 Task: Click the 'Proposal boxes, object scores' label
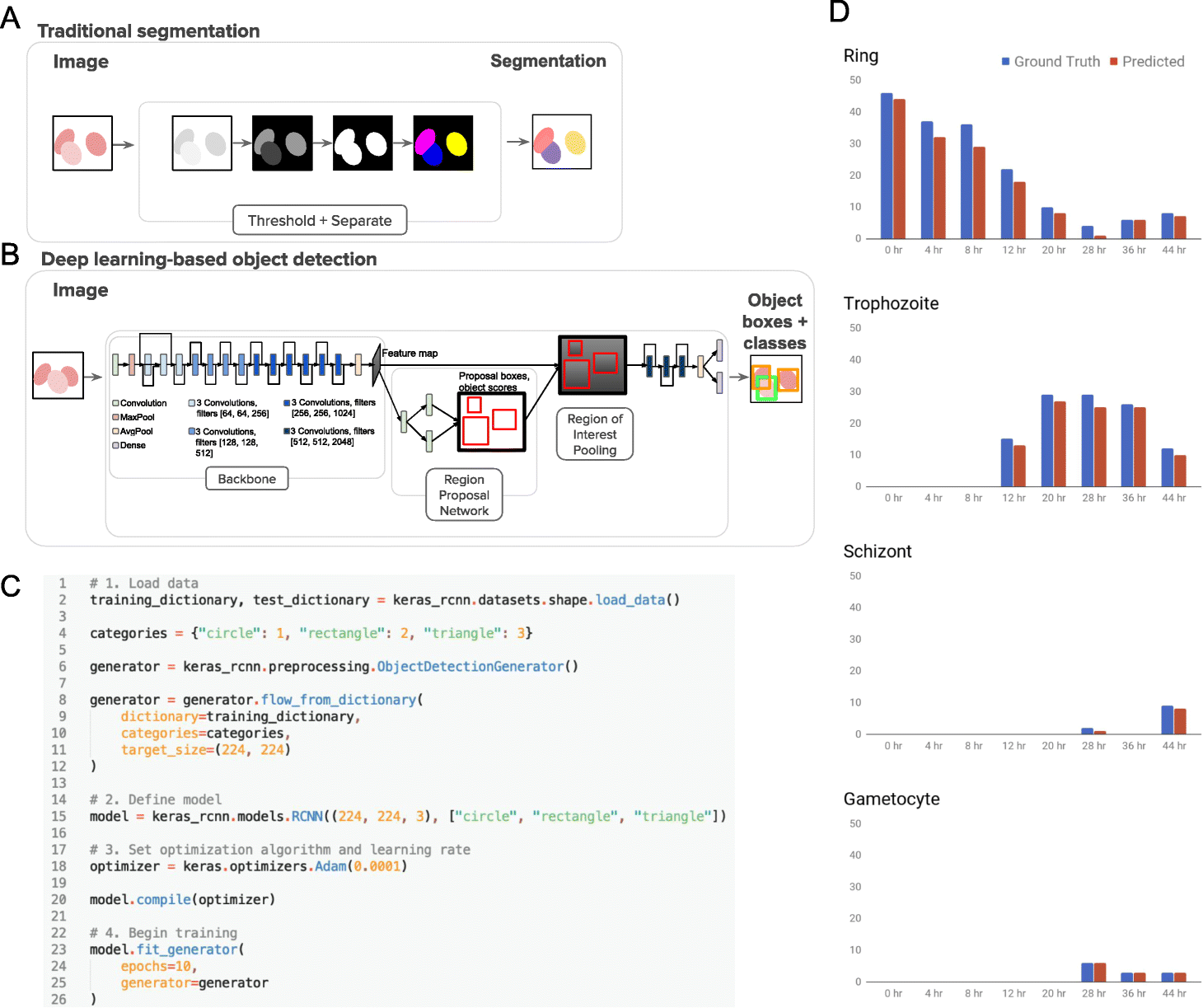(494, 382)
